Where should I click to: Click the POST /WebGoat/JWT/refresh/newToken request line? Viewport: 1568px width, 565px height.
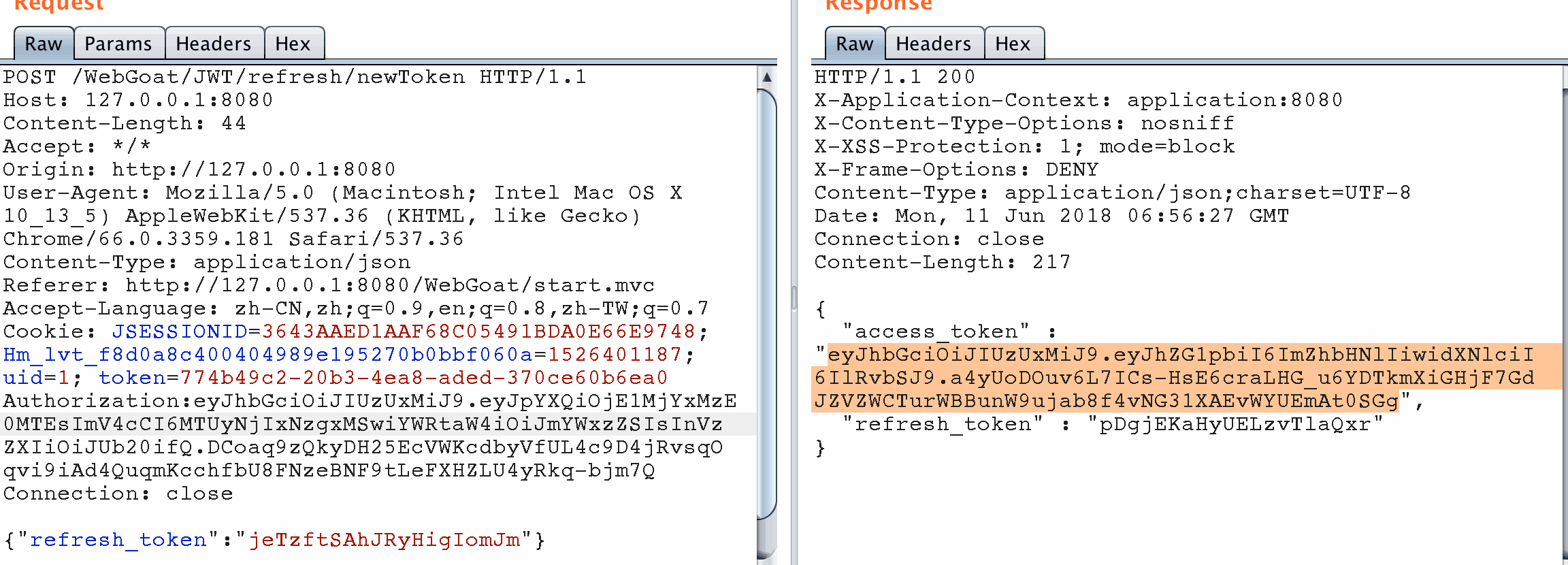tap(295, 77)
